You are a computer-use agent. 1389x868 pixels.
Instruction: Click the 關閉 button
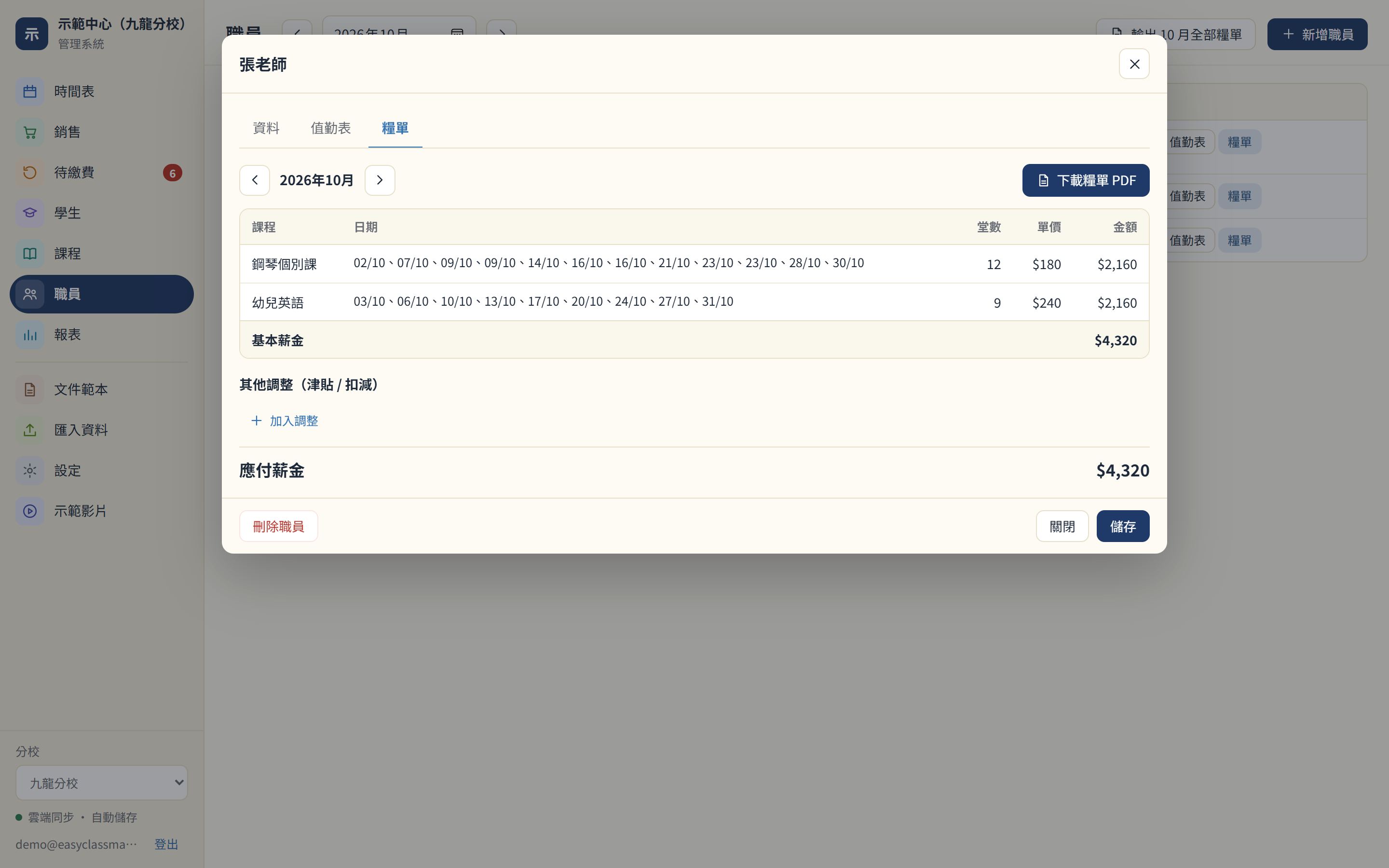(1062, 527)
